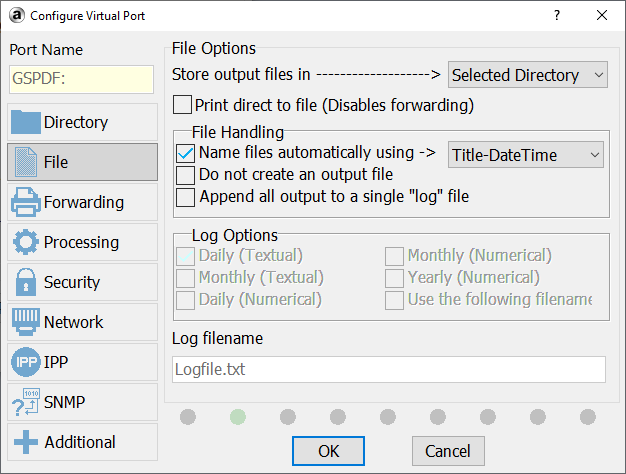Click the Security padlock icon

click(x=26, y=282)
